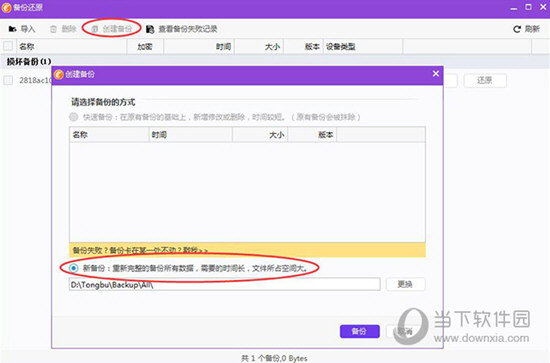Click the 刷新 refresh button
This screenshot has height=363, width=550.
pyautogui.click(x=526, y=29)
